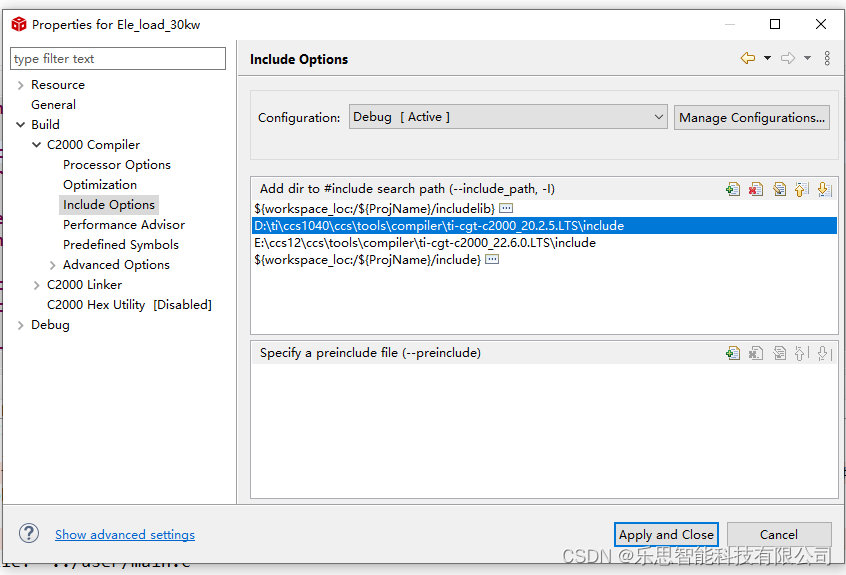
Task: Maximize the Properties window
Action: click(775, 24)
